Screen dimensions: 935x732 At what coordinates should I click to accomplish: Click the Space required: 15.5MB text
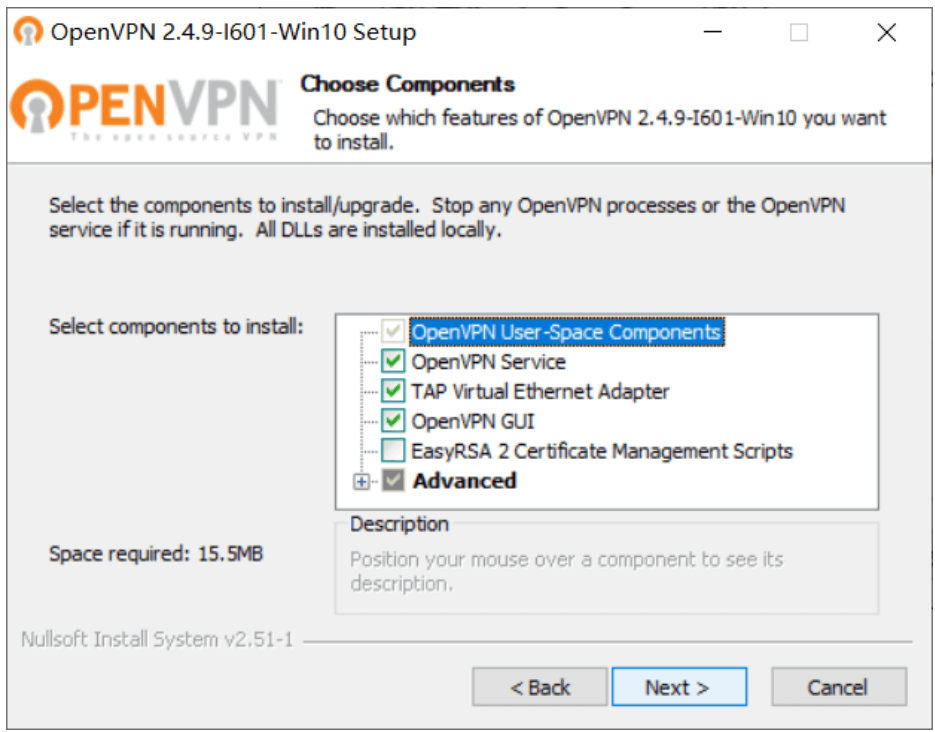pyautogui.click(x=156, y=554)
